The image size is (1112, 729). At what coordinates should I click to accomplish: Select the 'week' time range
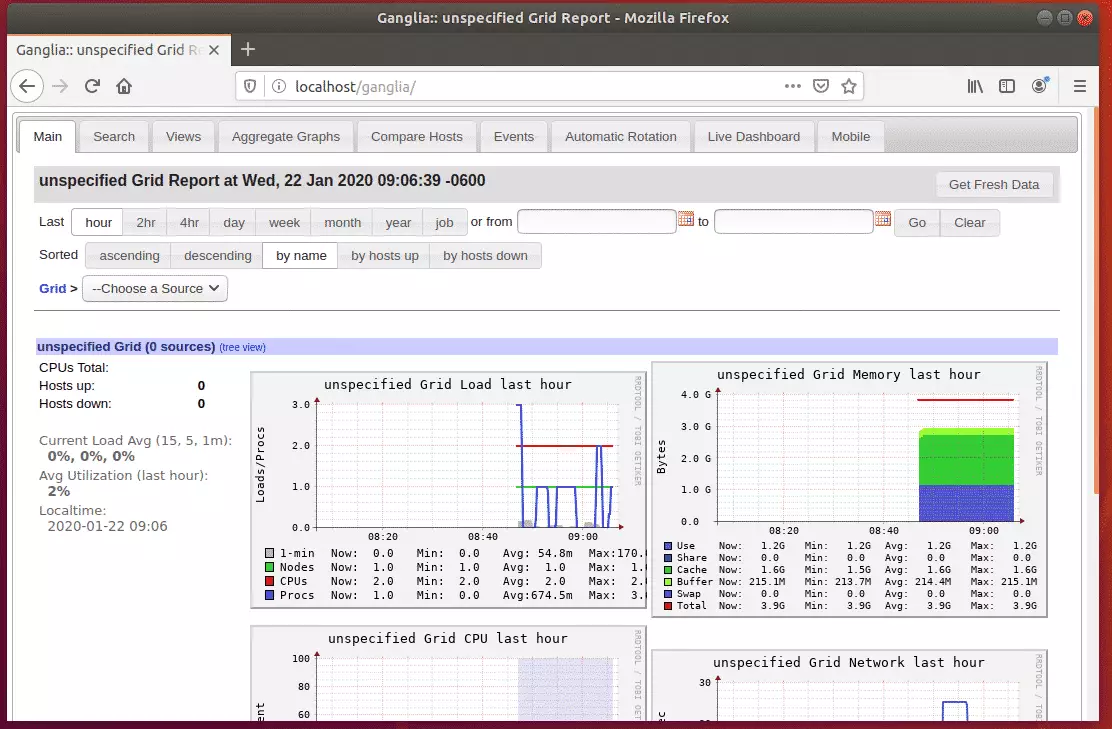coord(284,223)
